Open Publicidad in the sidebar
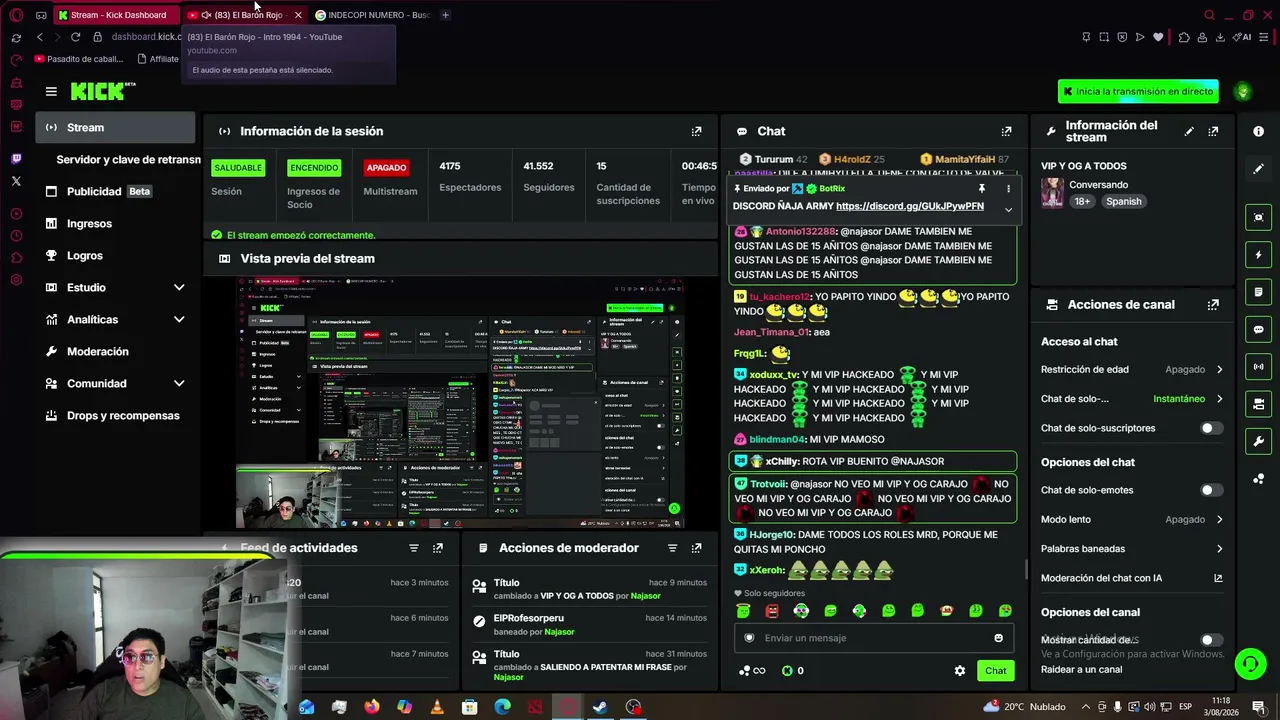 coord(116,192)
